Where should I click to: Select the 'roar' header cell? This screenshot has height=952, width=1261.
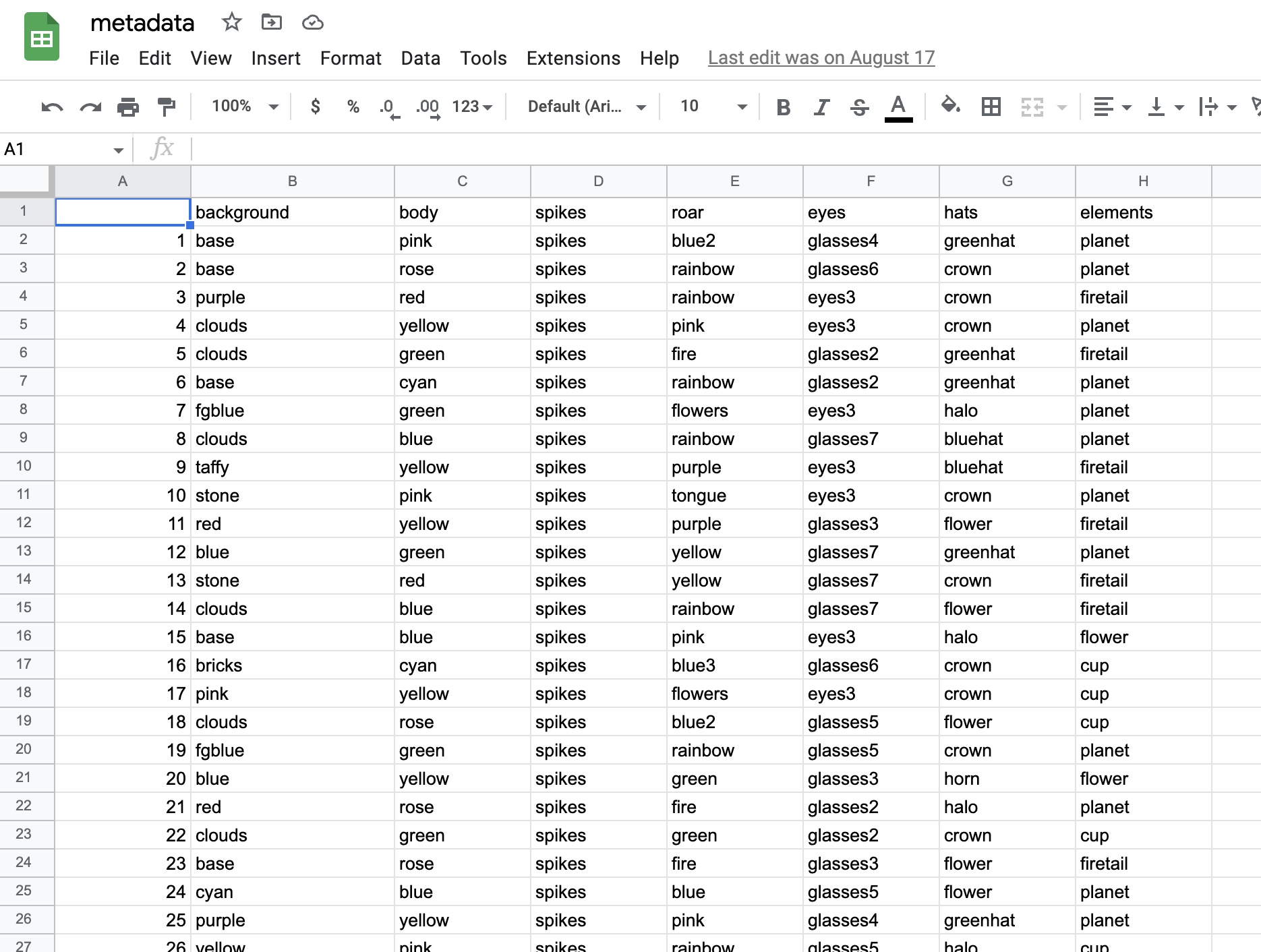(x=735, y=212)
